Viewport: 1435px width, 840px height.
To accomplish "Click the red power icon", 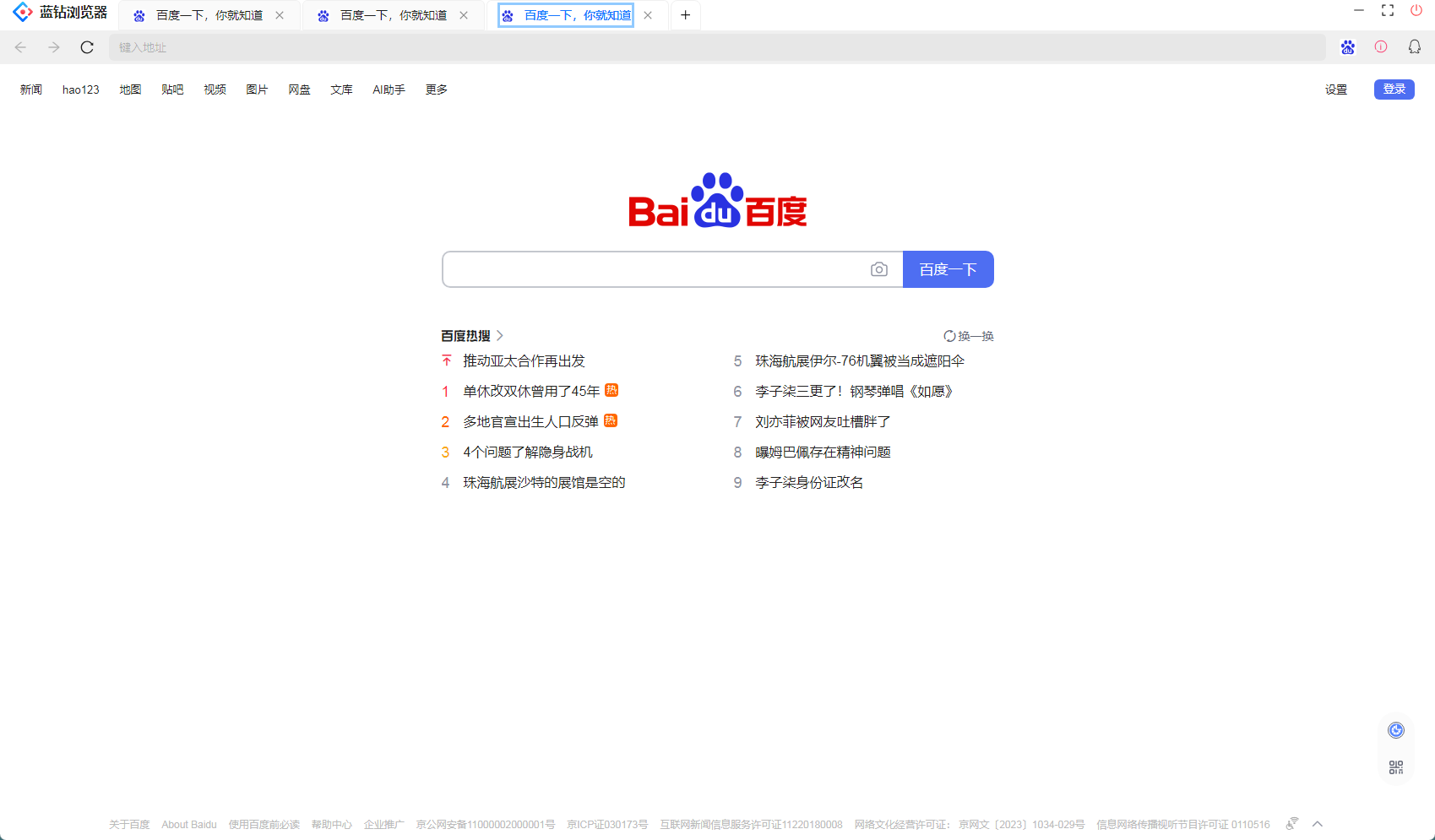I will [x=1416, y=11].
